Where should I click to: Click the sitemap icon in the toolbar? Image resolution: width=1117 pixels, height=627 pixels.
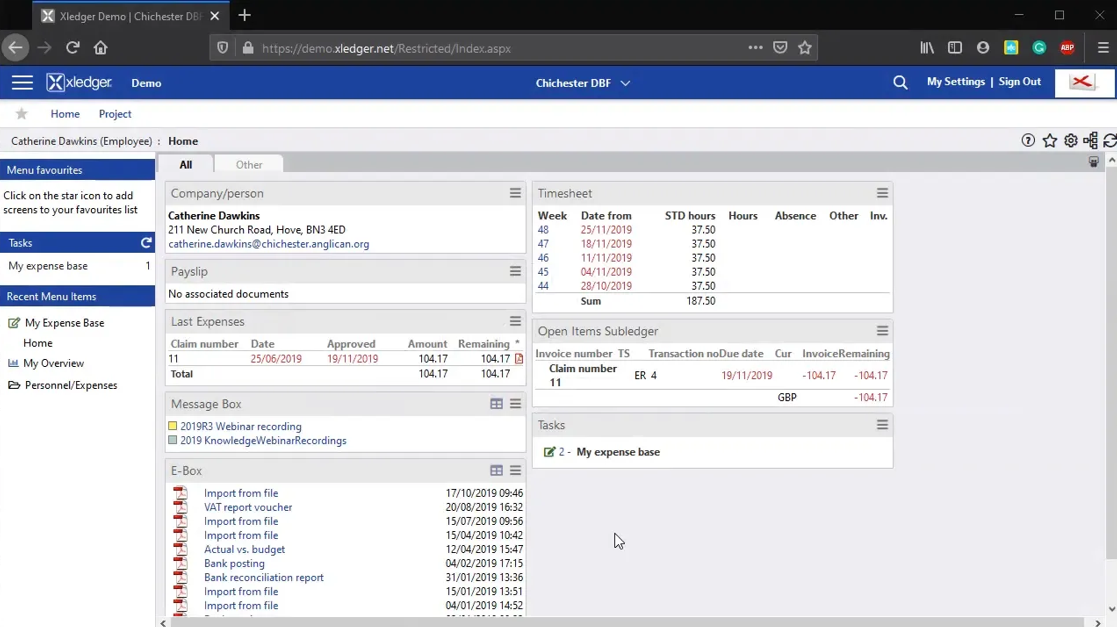coord(1089,140)
